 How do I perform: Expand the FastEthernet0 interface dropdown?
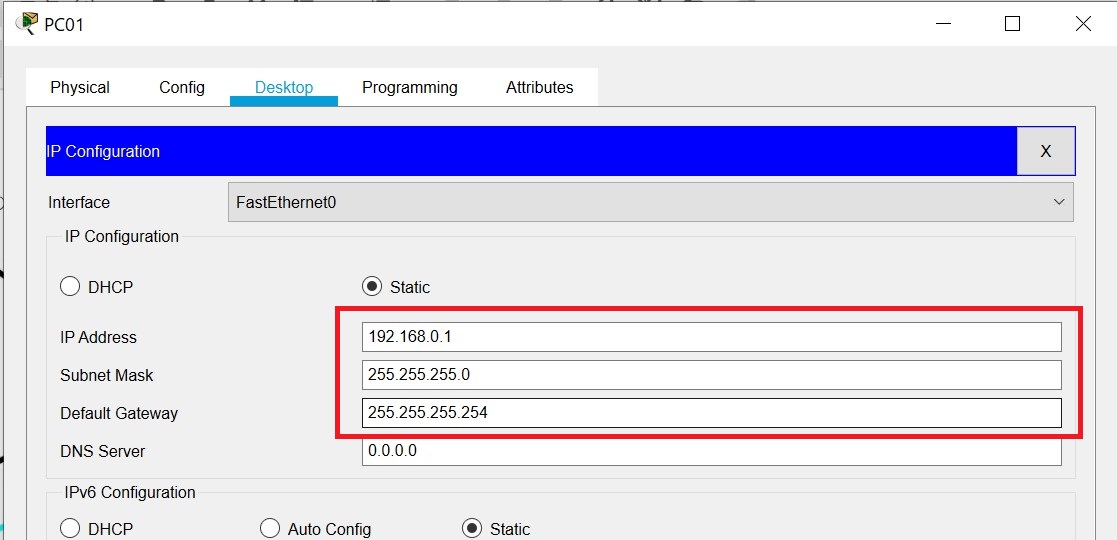(x=650, y=202)
